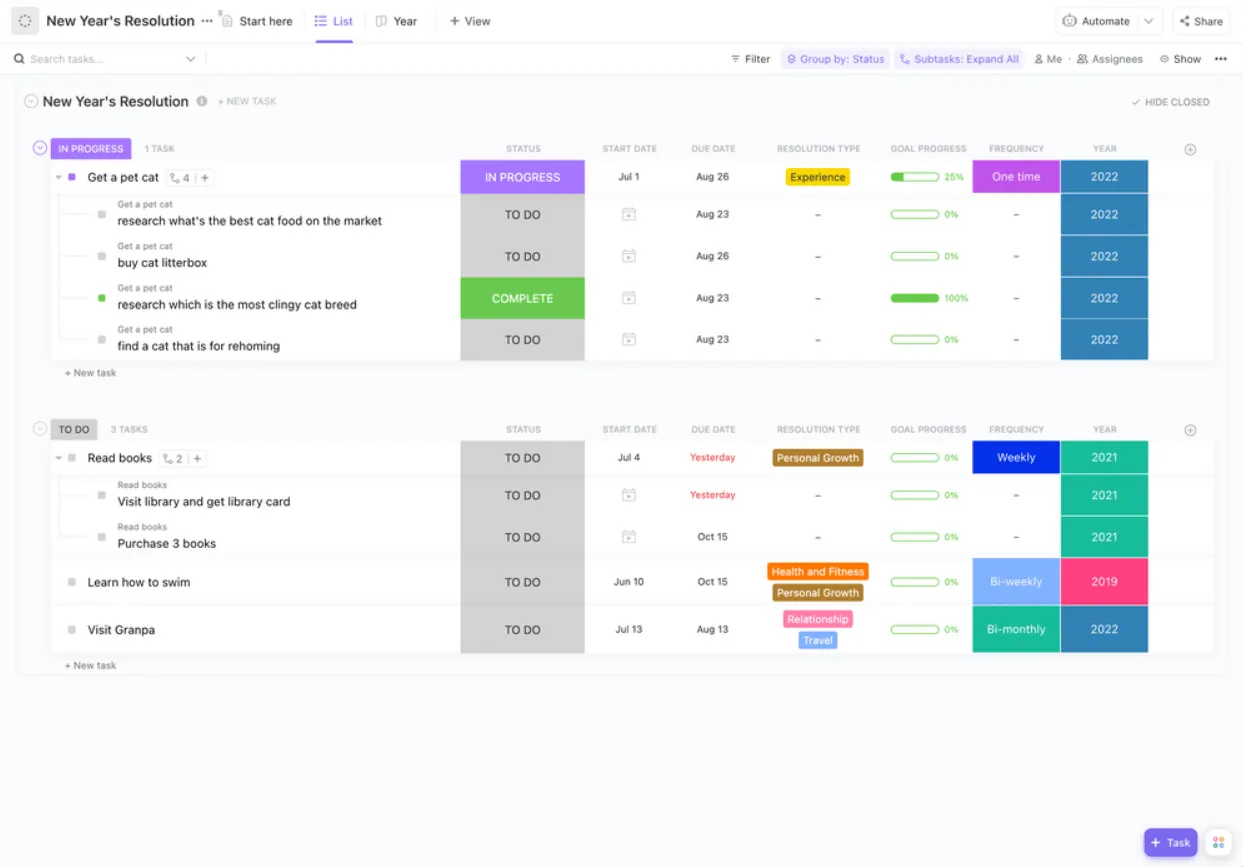Image resolution: width=1243 pixels, height=867 pixels.
Task: Click the Weekly frequency cell
Action: pos(1016,457)
